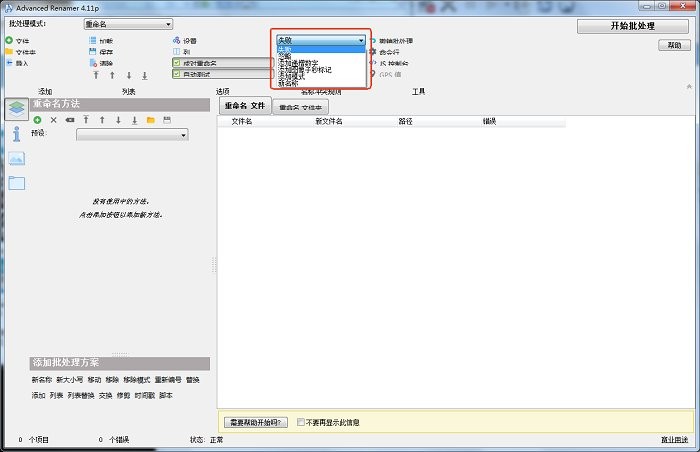Click the 帮助 button
The width and height of the screenshot is (700, 452).
[x=674, y=45]
